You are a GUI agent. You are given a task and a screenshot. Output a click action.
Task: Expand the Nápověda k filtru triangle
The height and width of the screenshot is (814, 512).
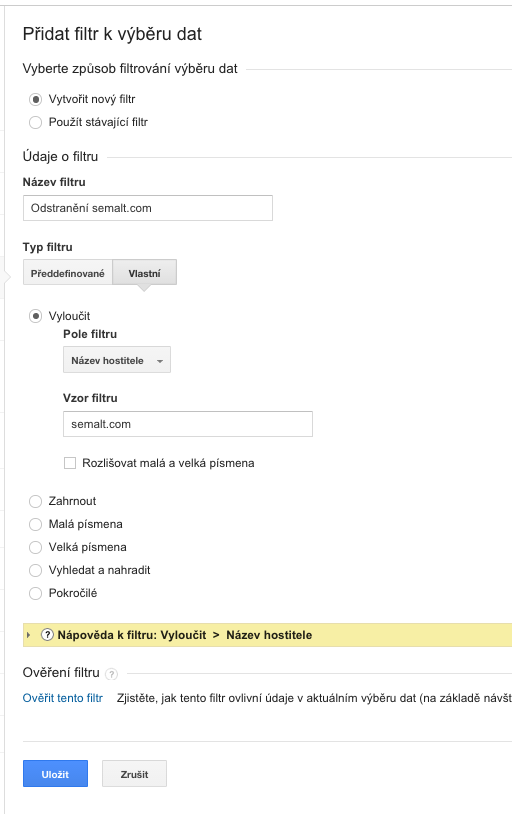[29, 635]
